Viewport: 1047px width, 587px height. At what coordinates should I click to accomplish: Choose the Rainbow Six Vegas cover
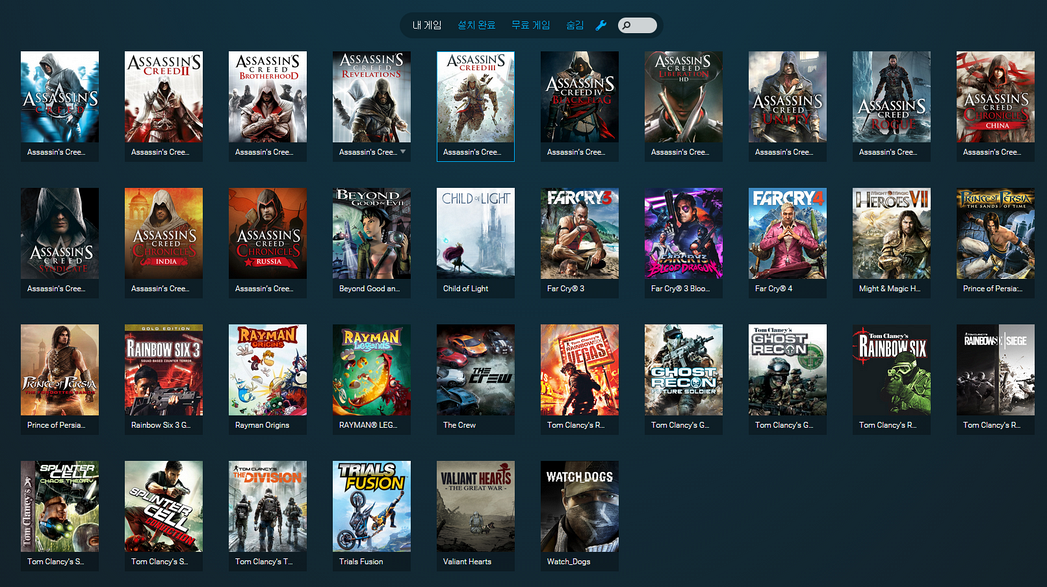[580, 370]
